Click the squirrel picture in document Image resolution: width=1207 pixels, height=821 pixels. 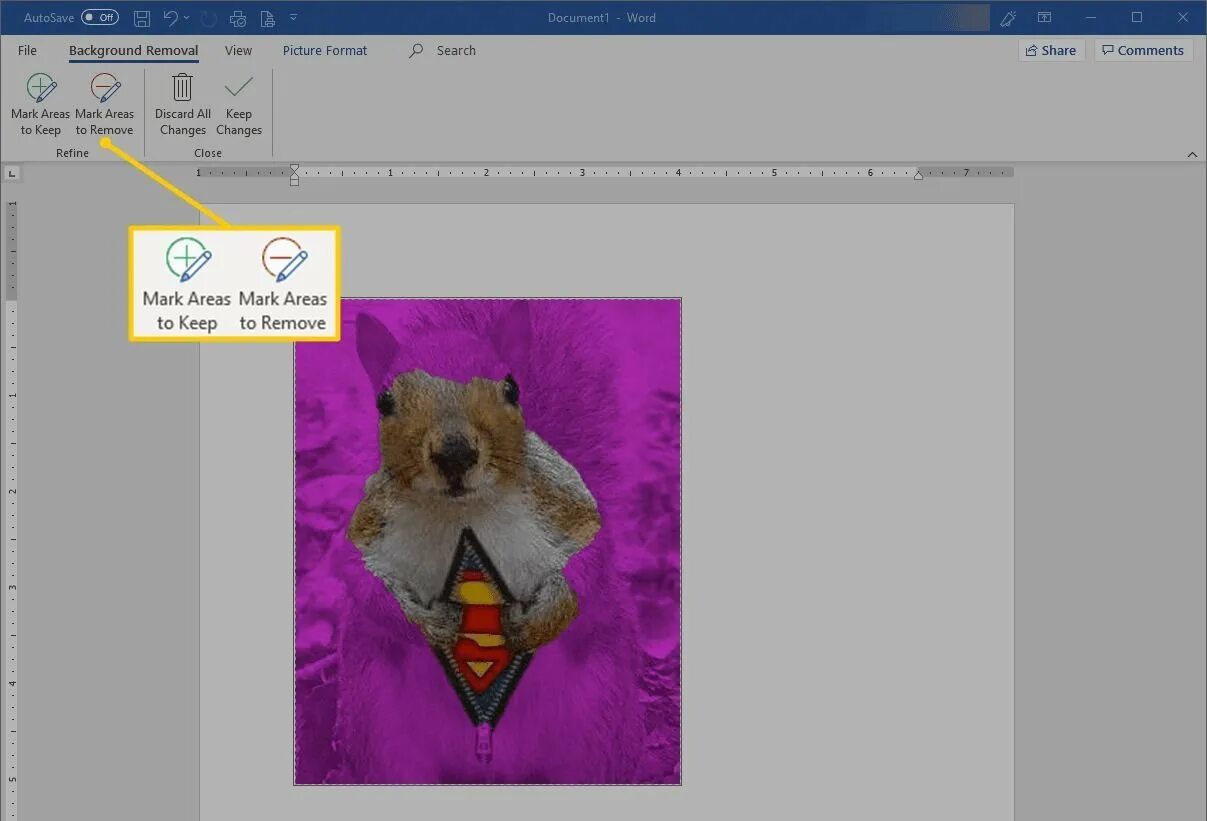tap(487, 541)
